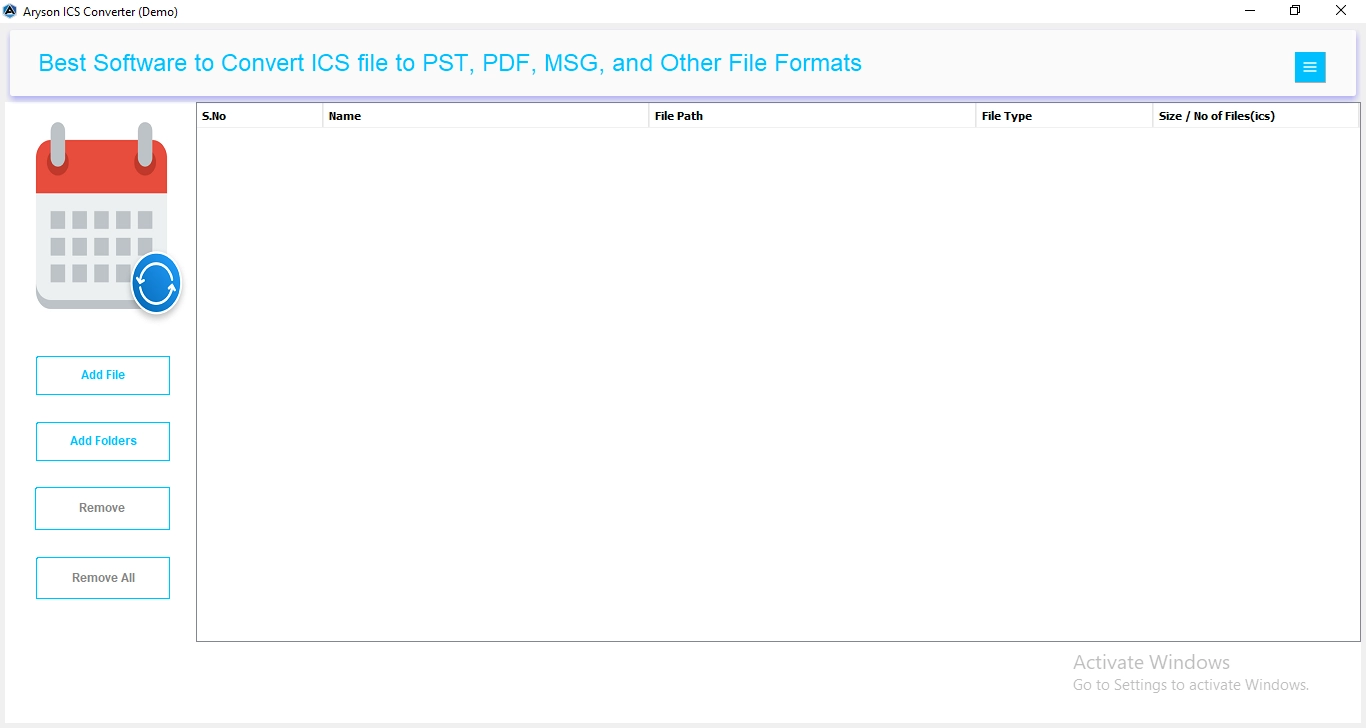The width and height of the screenshot is (1366, 728).
Task: Click the Remove All button
Action: [103, 578]
